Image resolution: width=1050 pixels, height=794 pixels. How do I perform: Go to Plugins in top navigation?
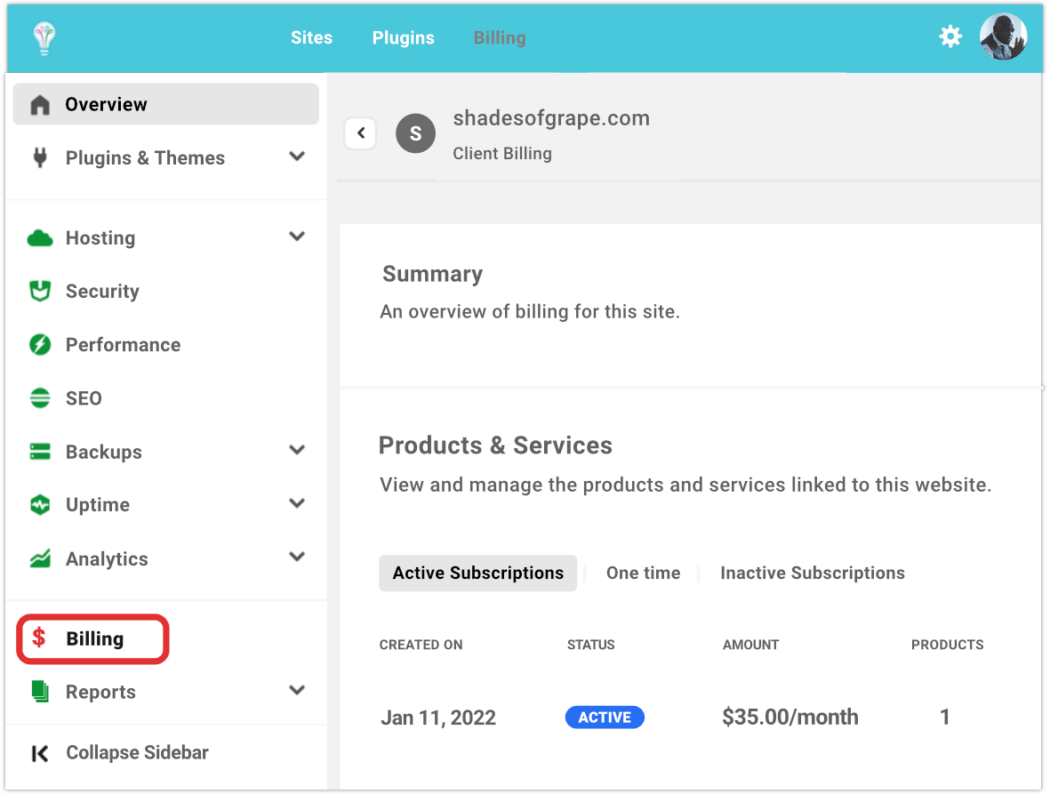click(403, 38)
